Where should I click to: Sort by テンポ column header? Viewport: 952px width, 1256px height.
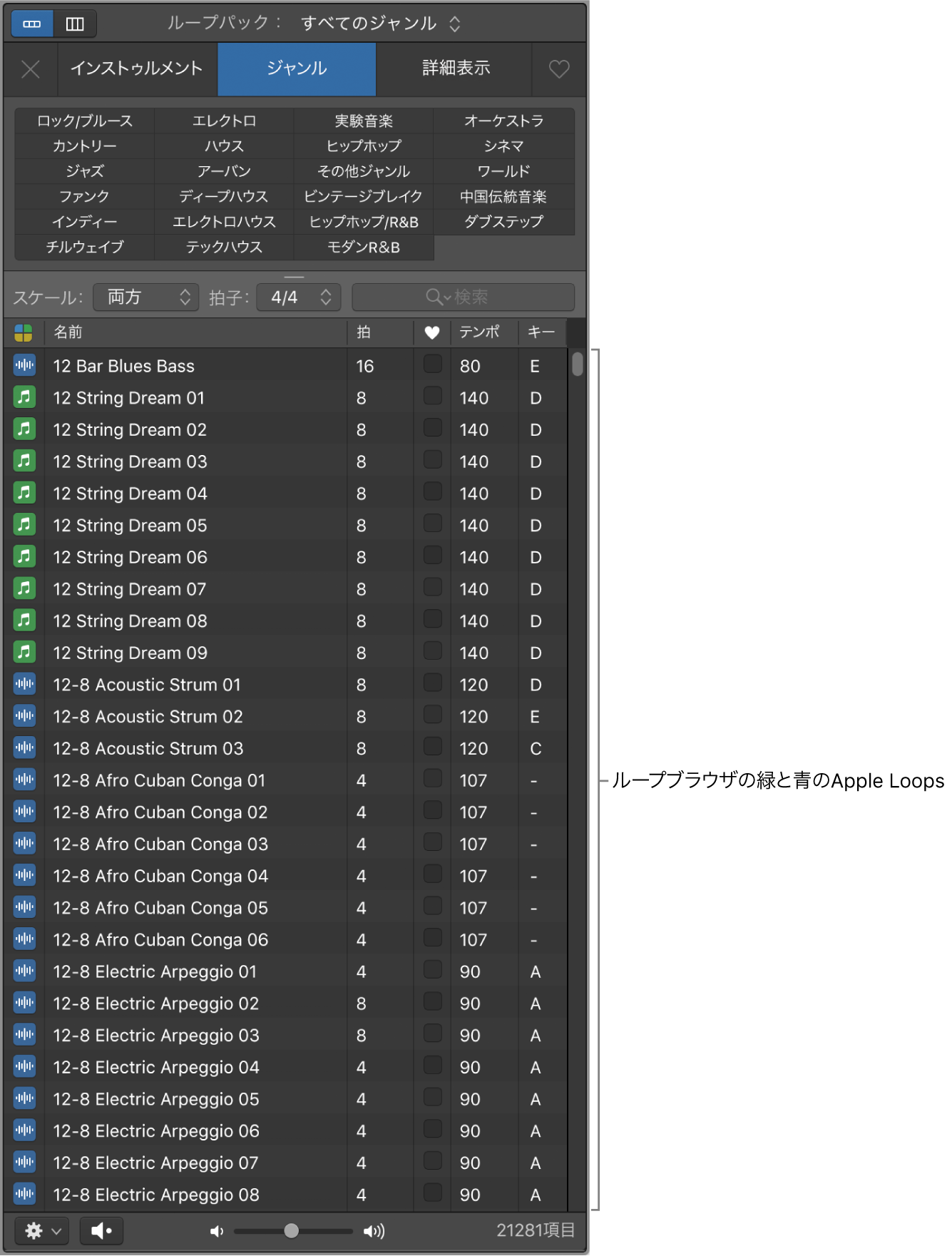pos(484,332)
